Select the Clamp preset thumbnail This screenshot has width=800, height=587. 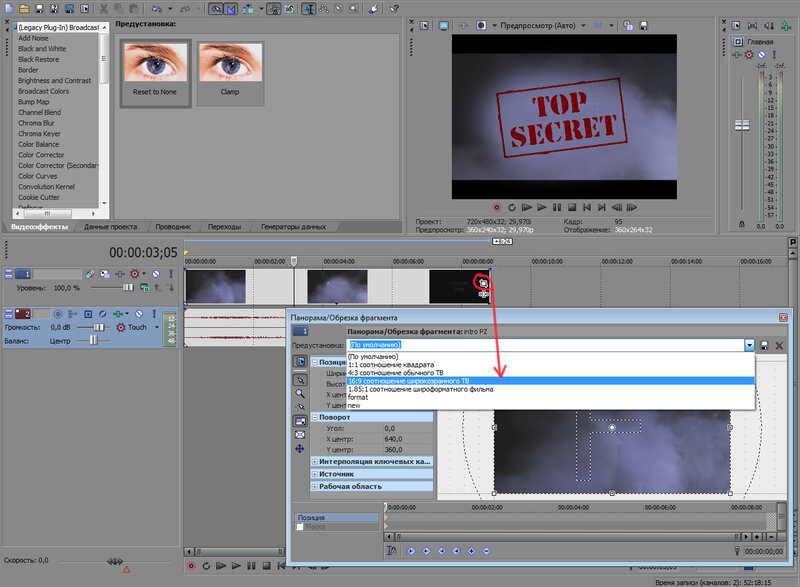(x=230, y=74)
